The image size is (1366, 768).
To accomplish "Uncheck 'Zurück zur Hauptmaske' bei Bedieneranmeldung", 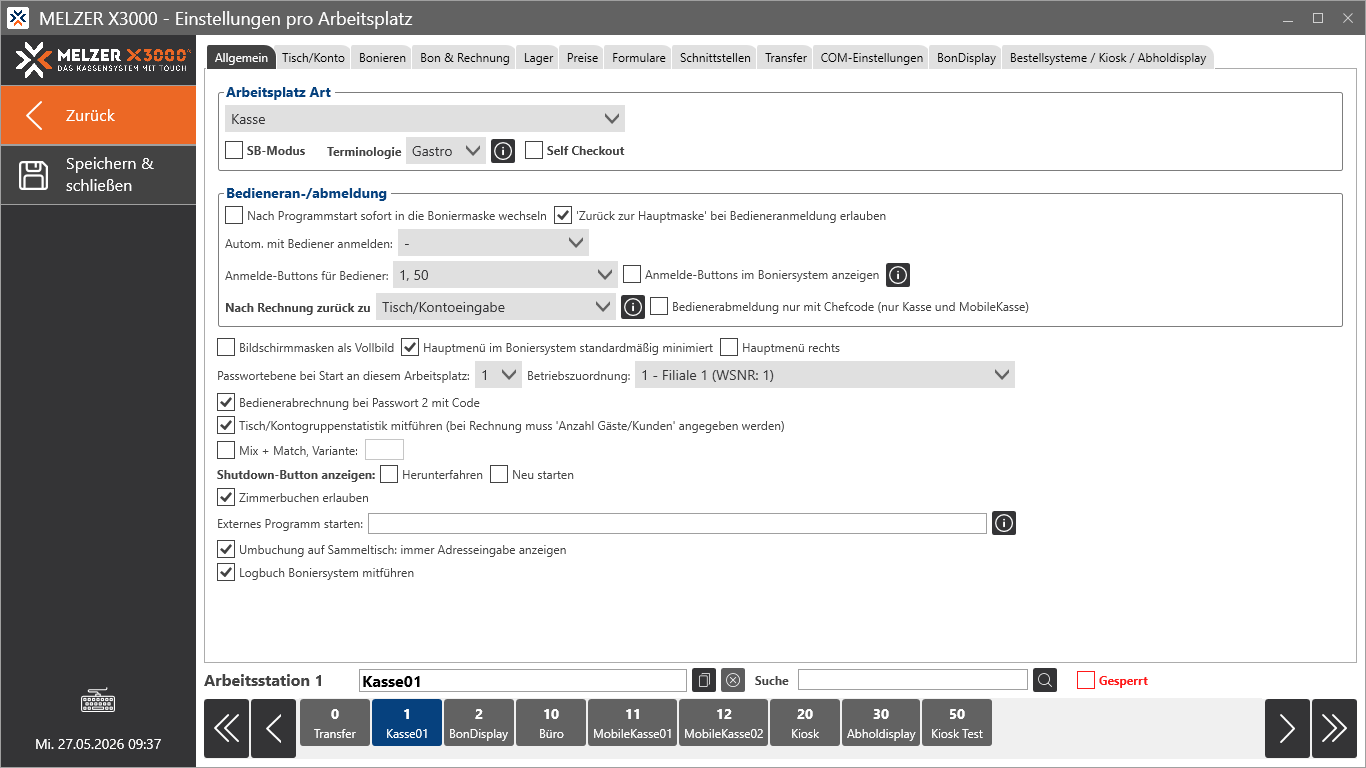I will coord(564,215).
